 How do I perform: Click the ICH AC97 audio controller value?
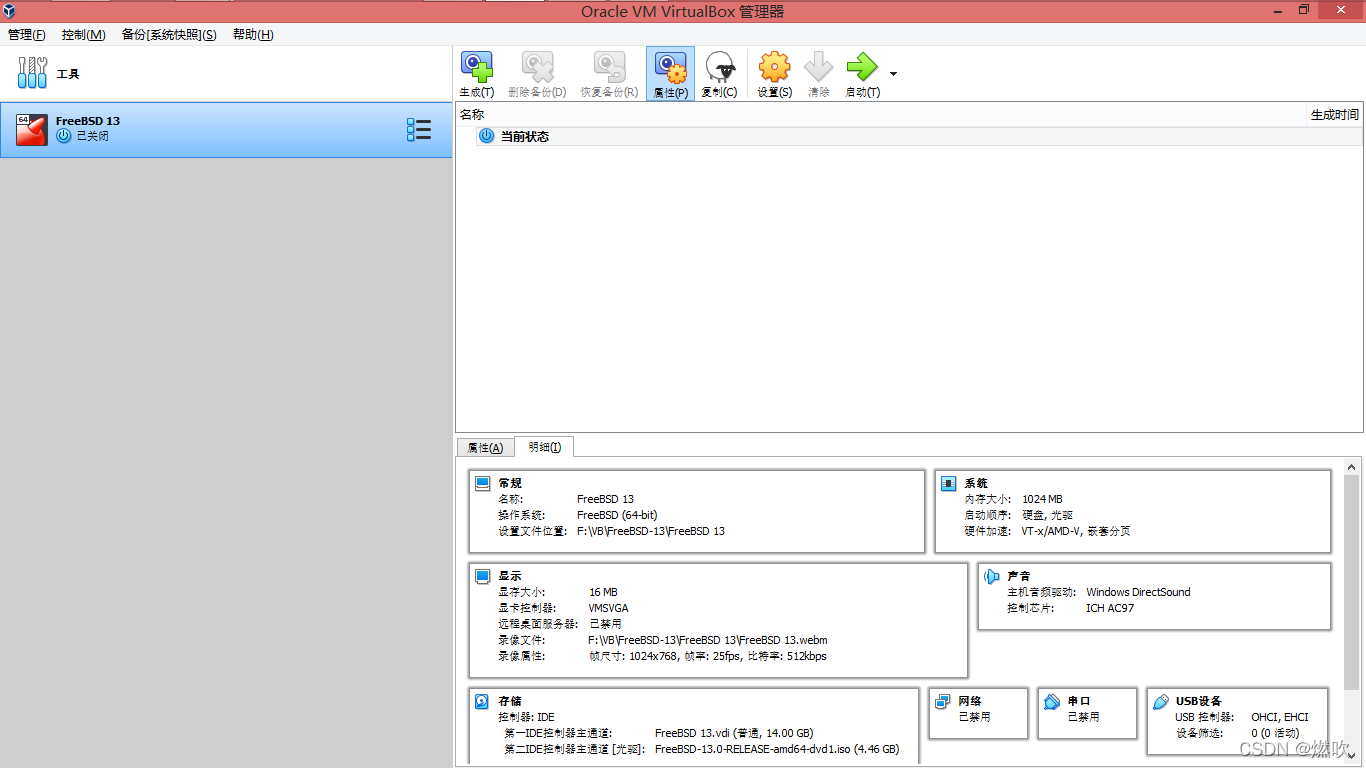(x=1110, y=608)
